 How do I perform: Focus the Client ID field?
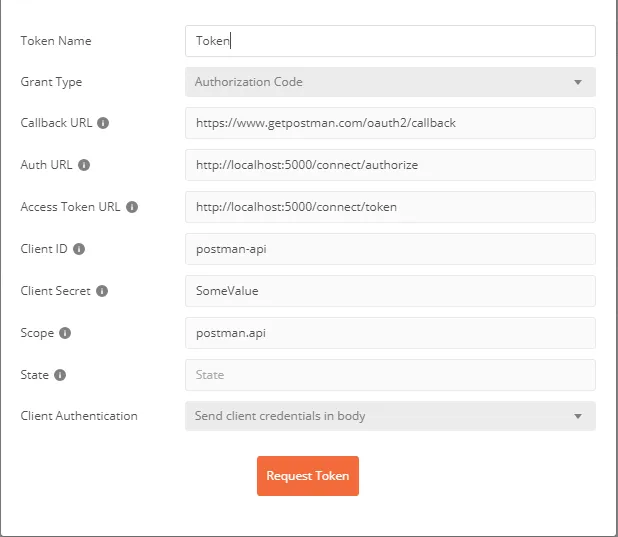[390, 249]
